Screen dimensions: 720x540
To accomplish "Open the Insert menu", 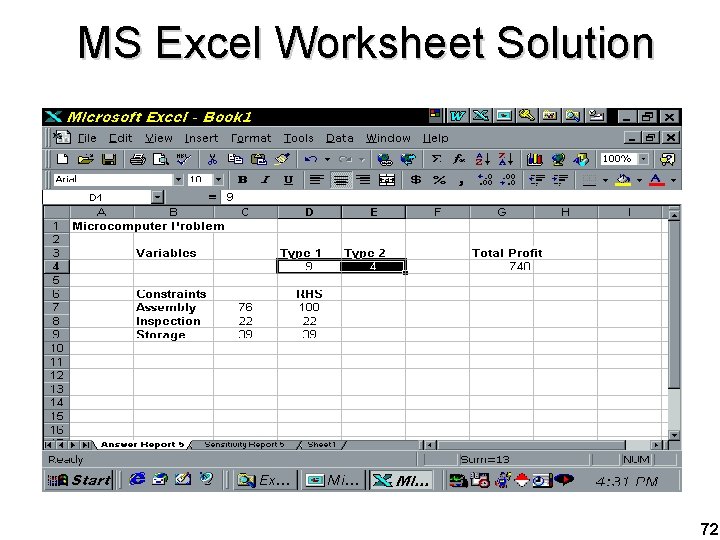I will coord(201,138).
